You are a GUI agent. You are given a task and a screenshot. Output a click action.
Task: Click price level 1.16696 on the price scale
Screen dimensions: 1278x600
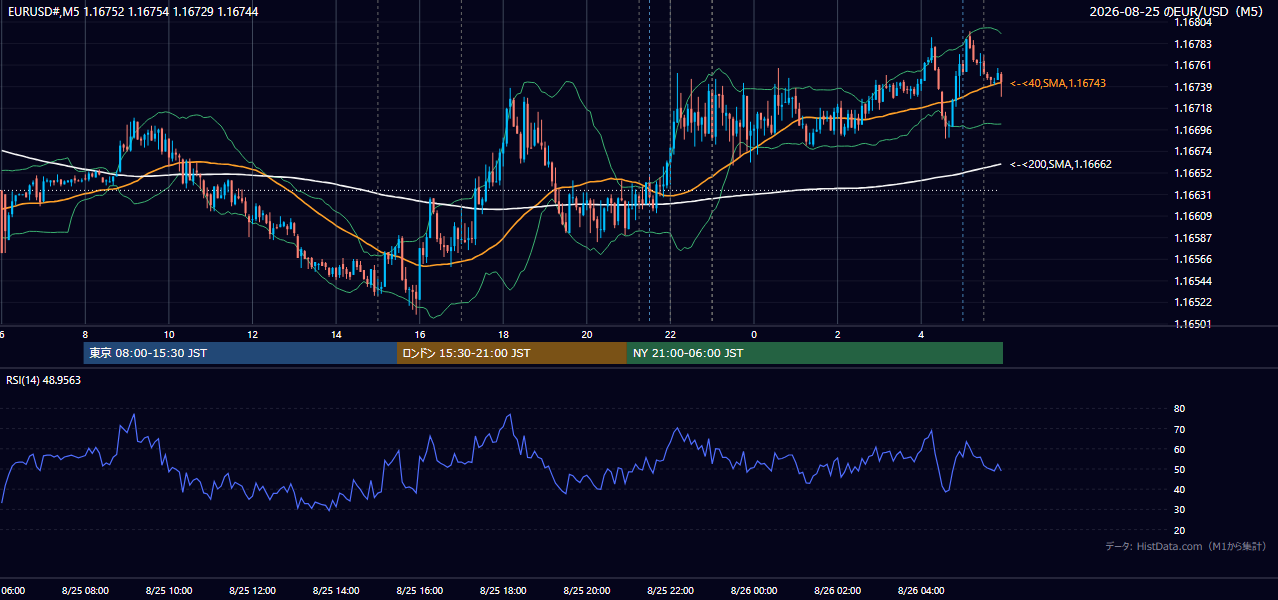[1192, 130]
